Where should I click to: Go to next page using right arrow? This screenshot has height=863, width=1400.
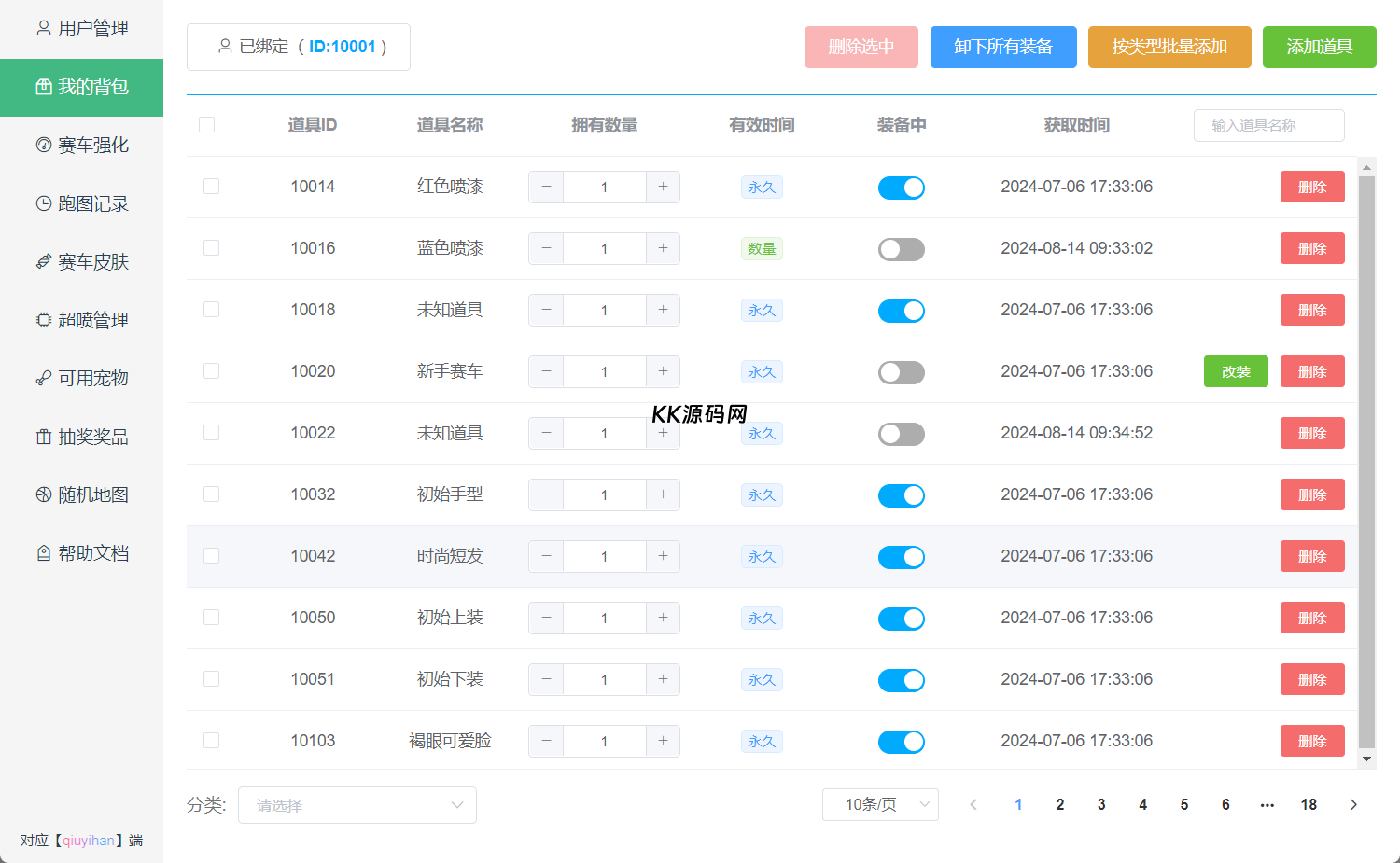click(x=1353, y=804)
